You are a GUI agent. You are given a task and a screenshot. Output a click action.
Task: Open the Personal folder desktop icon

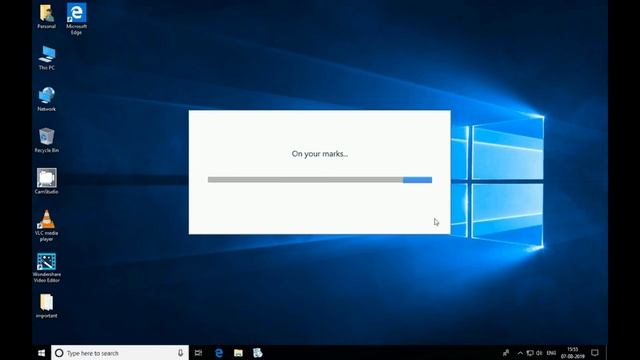(47, 16)
